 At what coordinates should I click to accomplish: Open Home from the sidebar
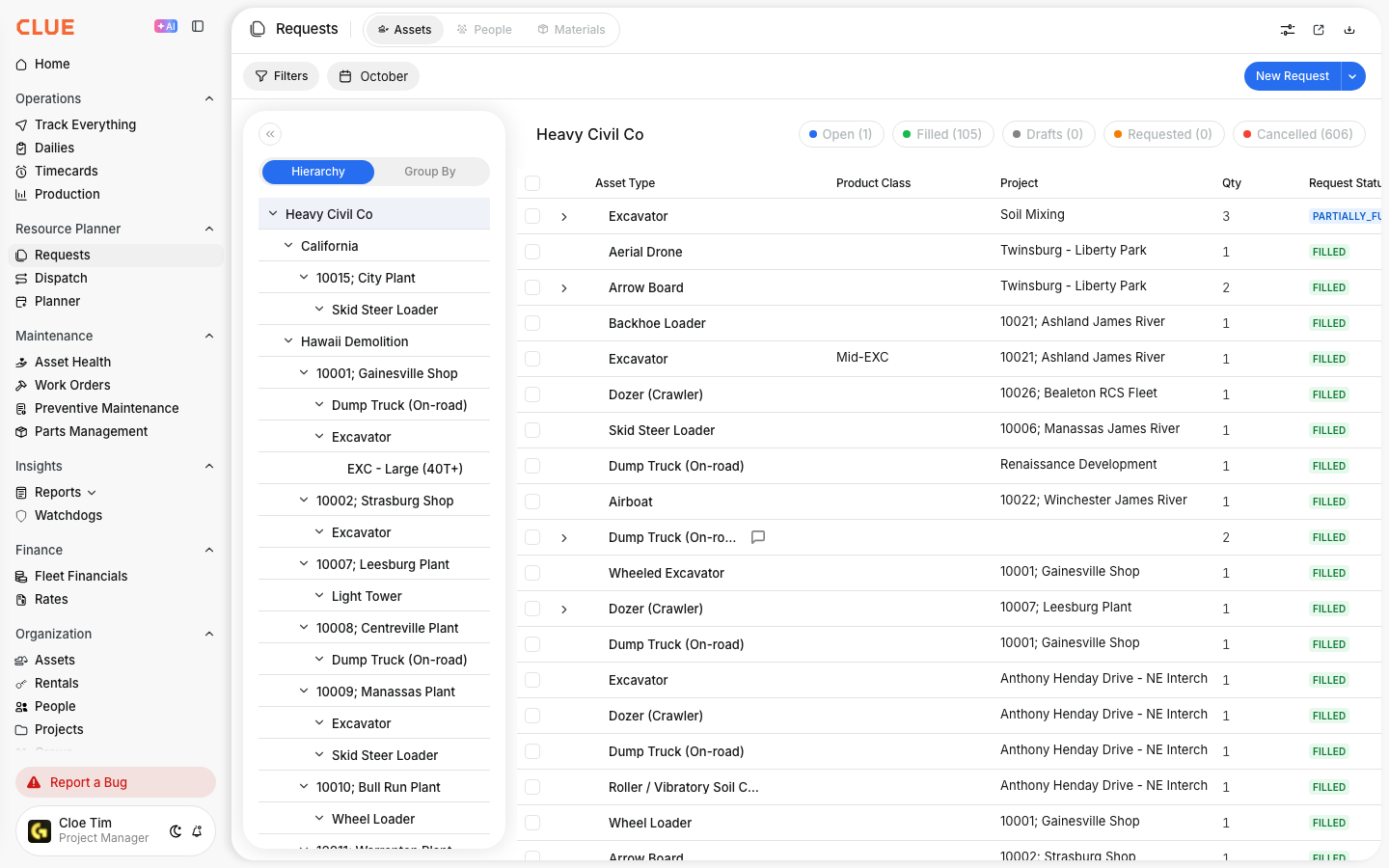pyautogui.click(x=52, y=64)
